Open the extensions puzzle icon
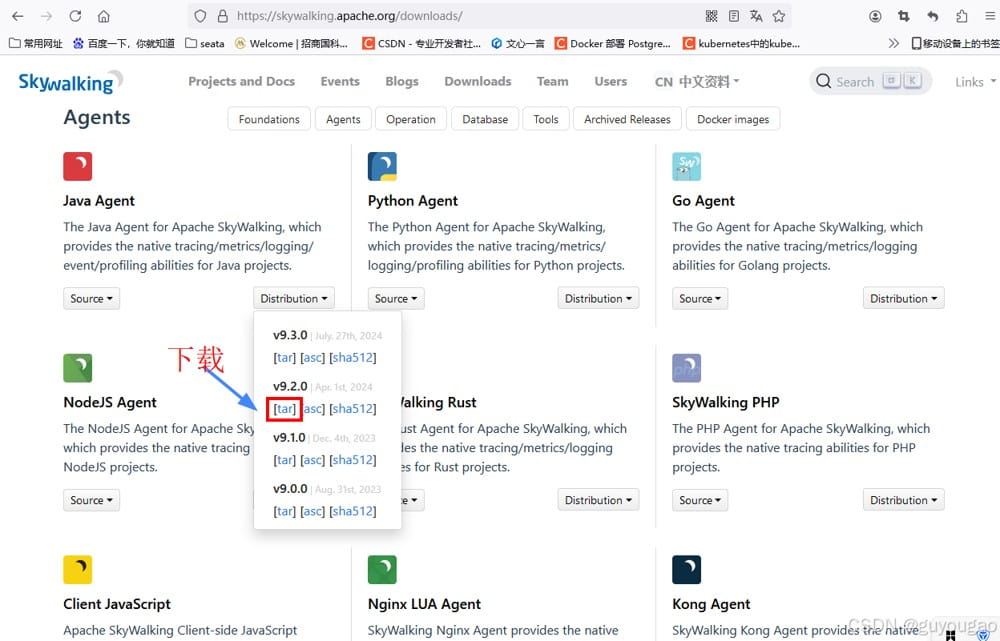 click(x=962, y=16)
